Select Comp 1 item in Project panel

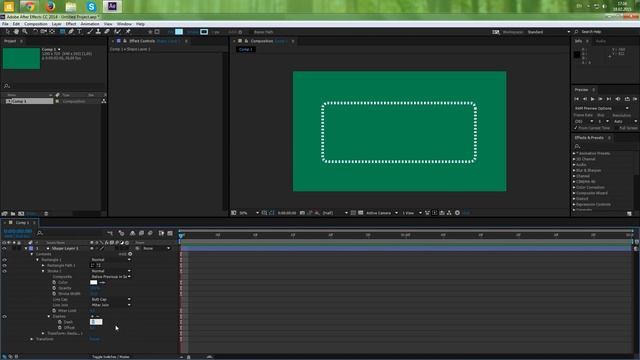tap(29, 101)
